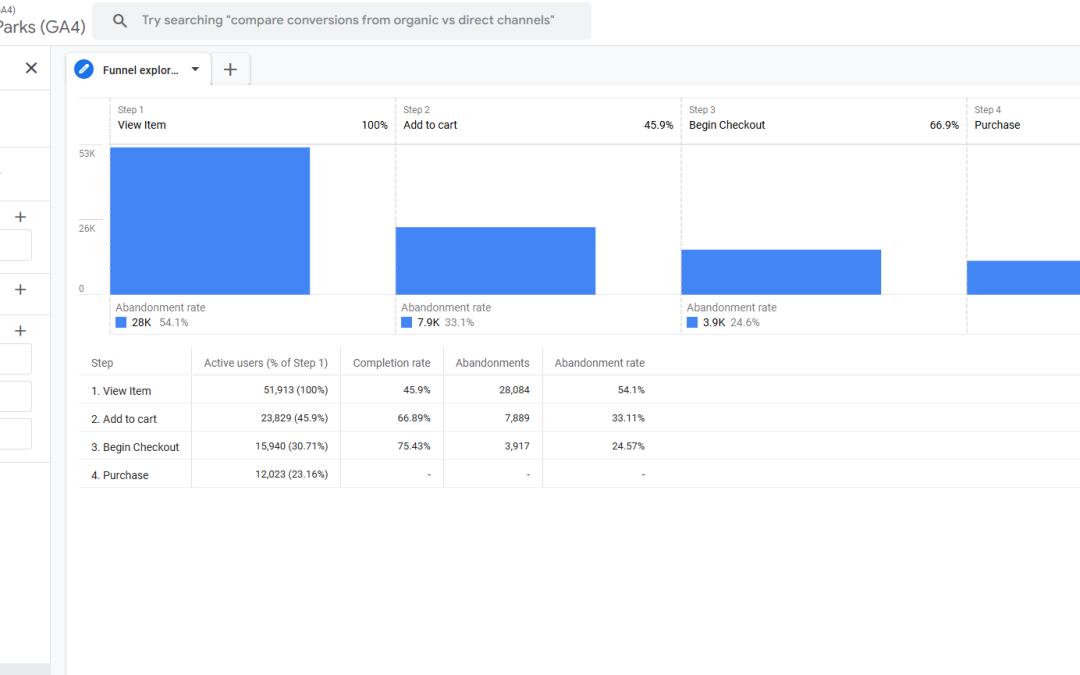This screenshot has height=675, width=1080.
Task: Click the '51,913 (100%)' active users cell
Action: 295,390
